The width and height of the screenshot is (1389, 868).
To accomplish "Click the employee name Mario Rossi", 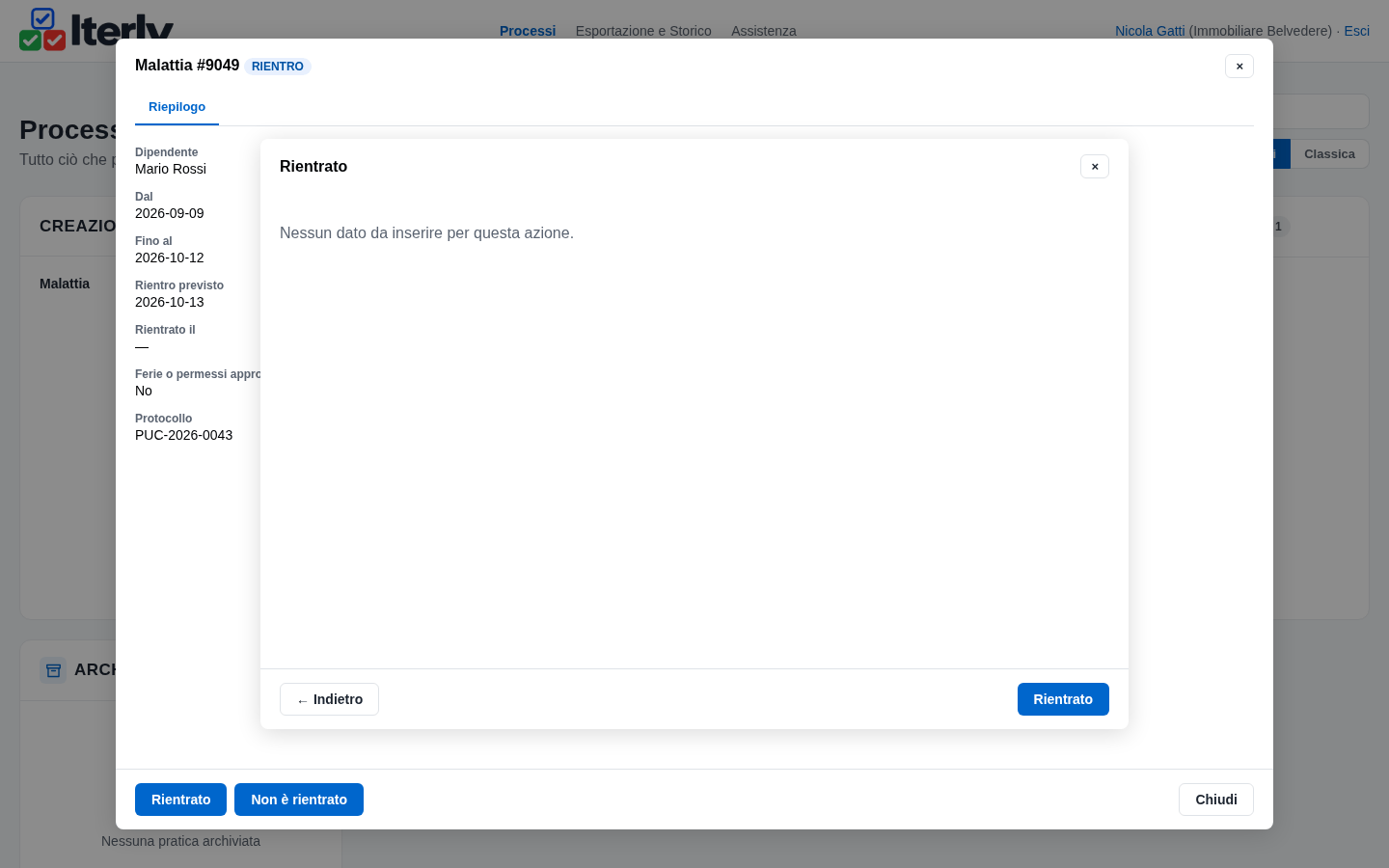I will 171,169.
